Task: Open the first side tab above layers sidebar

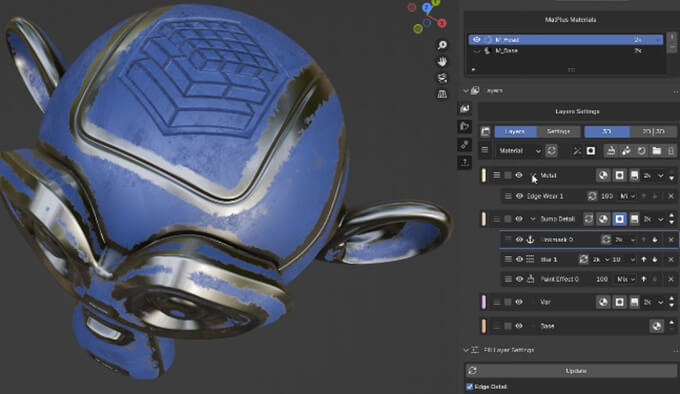Action: click(464, 108)
